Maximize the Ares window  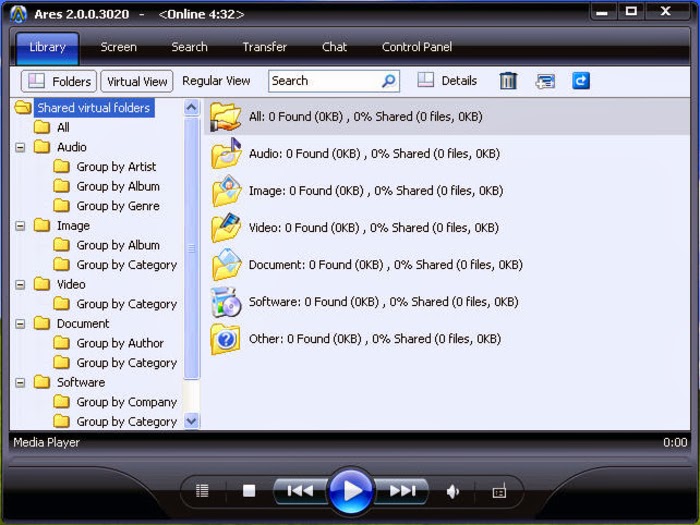click(x=631, y=11)
